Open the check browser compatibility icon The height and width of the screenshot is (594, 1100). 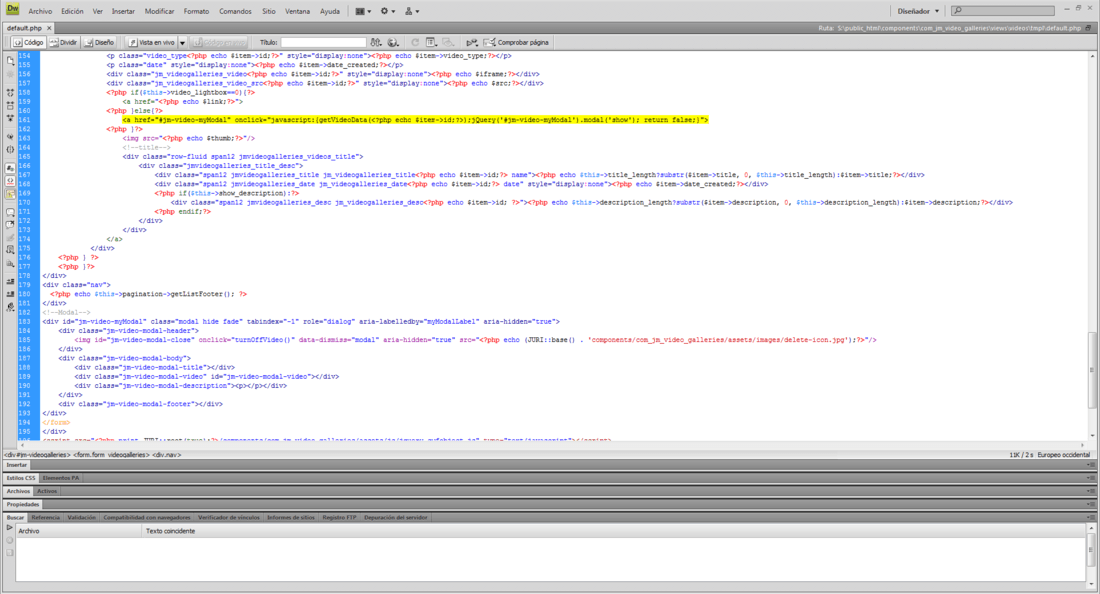(x=471, y=42)
